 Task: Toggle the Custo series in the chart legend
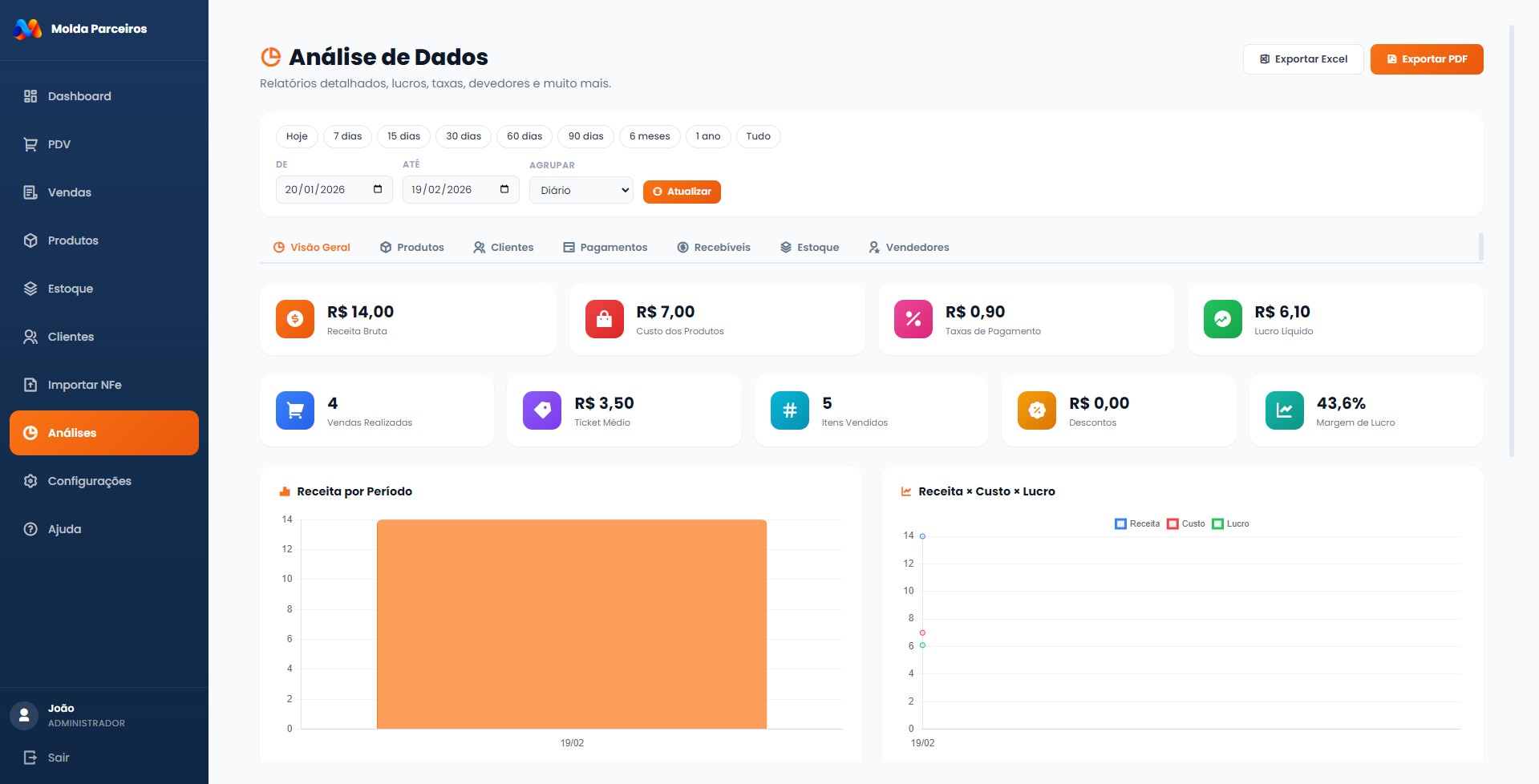click(x=1188, y=523)
